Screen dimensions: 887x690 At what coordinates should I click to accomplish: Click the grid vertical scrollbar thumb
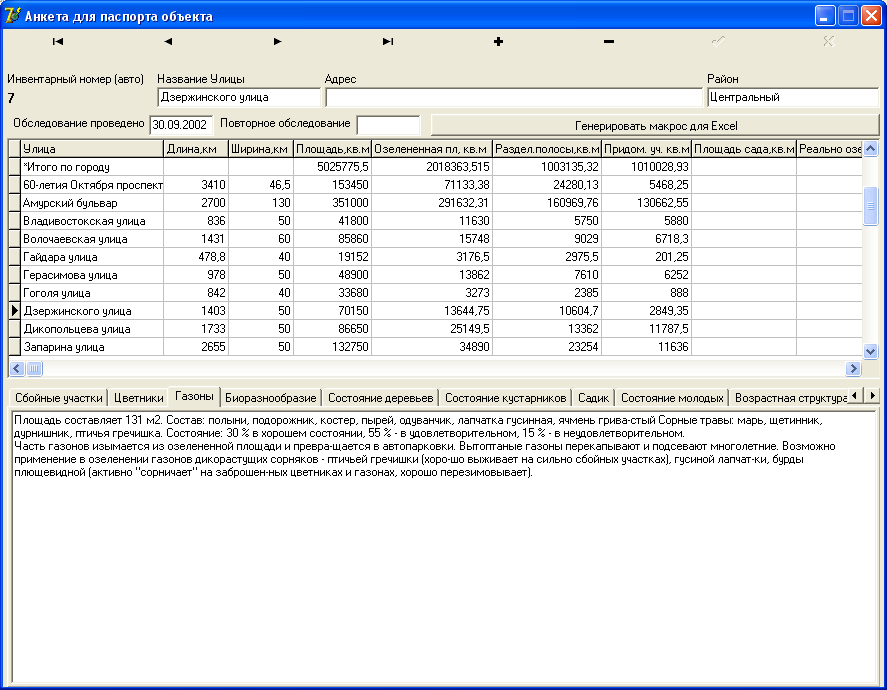click(871, 206)
